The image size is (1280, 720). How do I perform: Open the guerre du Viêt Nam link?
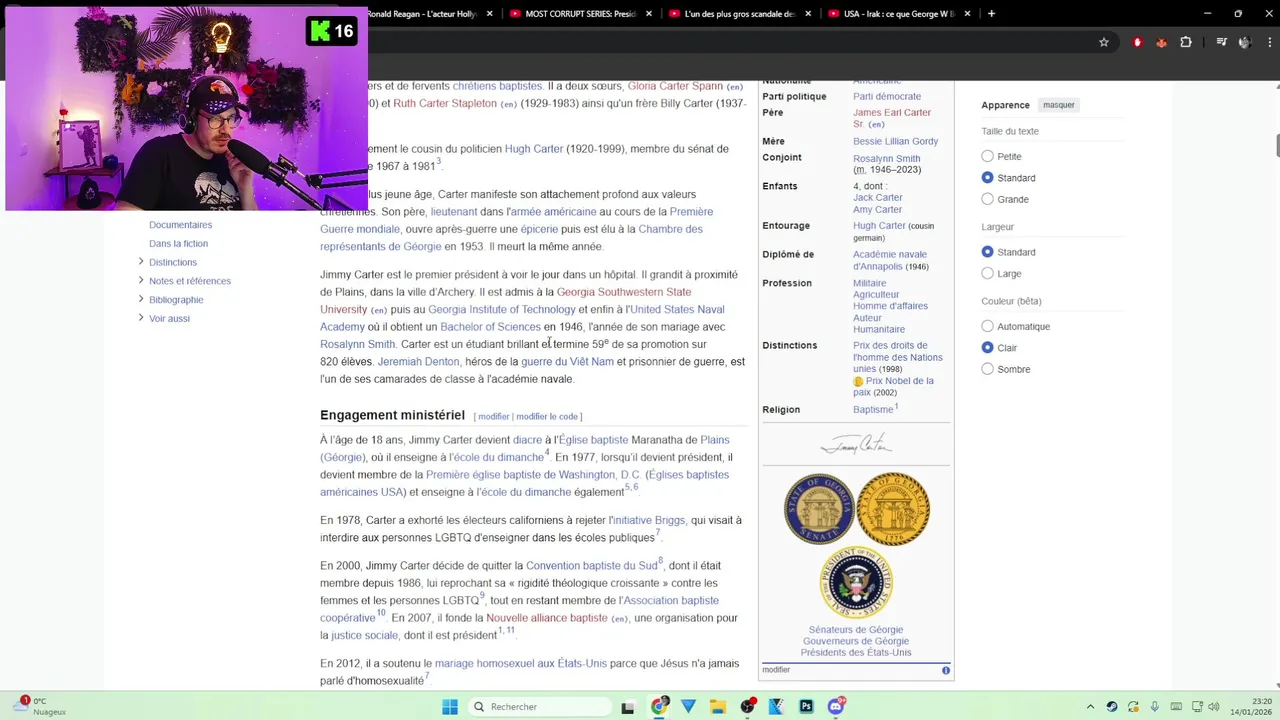567,362
